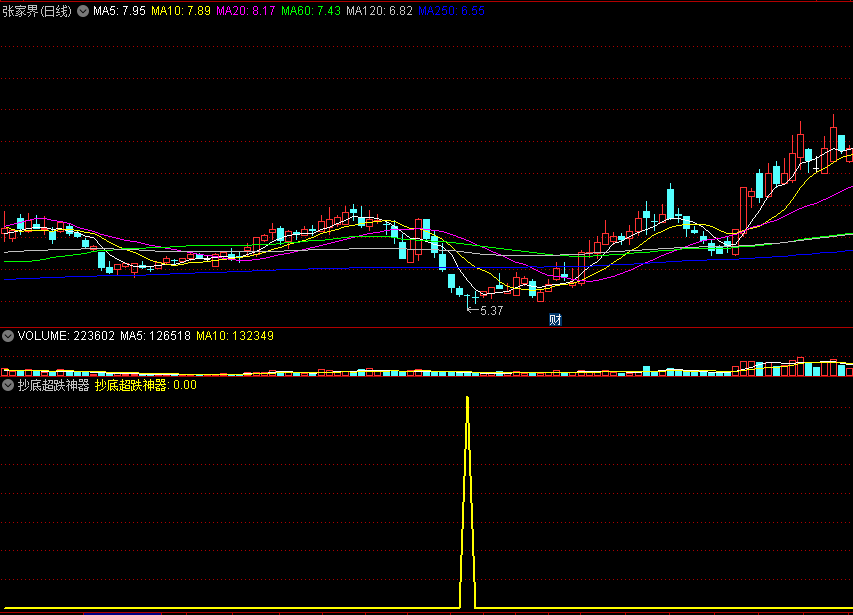The width and height of the screenshot is (853, 615).
Task: Select the MA60: 7.43 label
Action: (x=311, y=11)
